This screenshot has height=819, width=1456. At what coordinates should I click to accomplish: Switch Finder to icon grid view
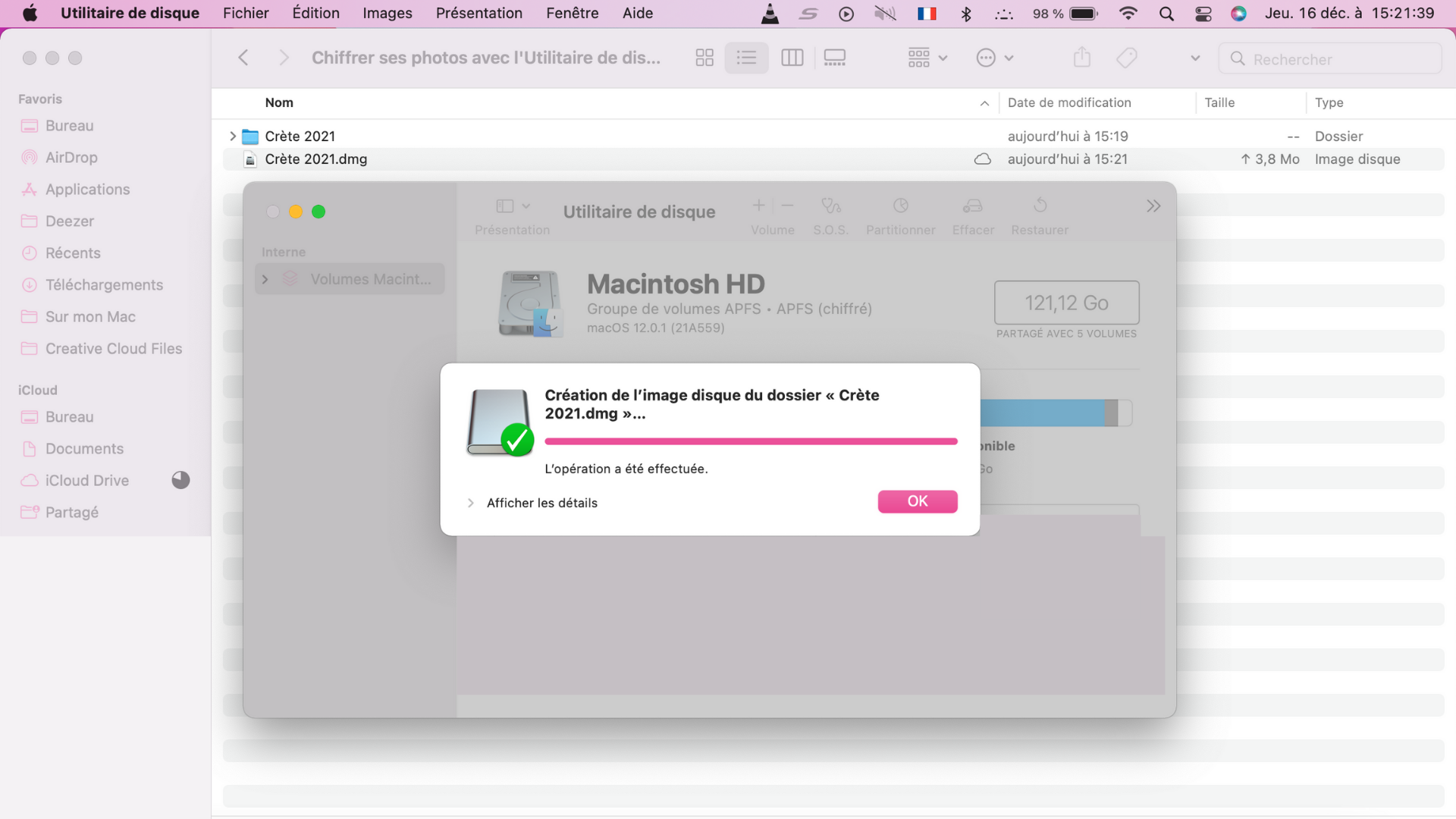click(x=704, y=58)
